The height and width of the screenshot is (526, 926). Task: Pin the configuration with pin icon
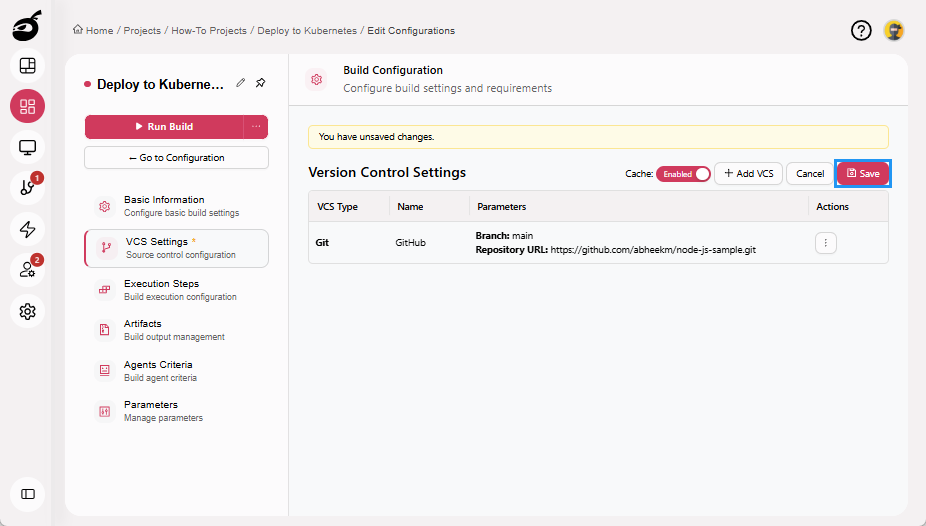tap(260, 83)
